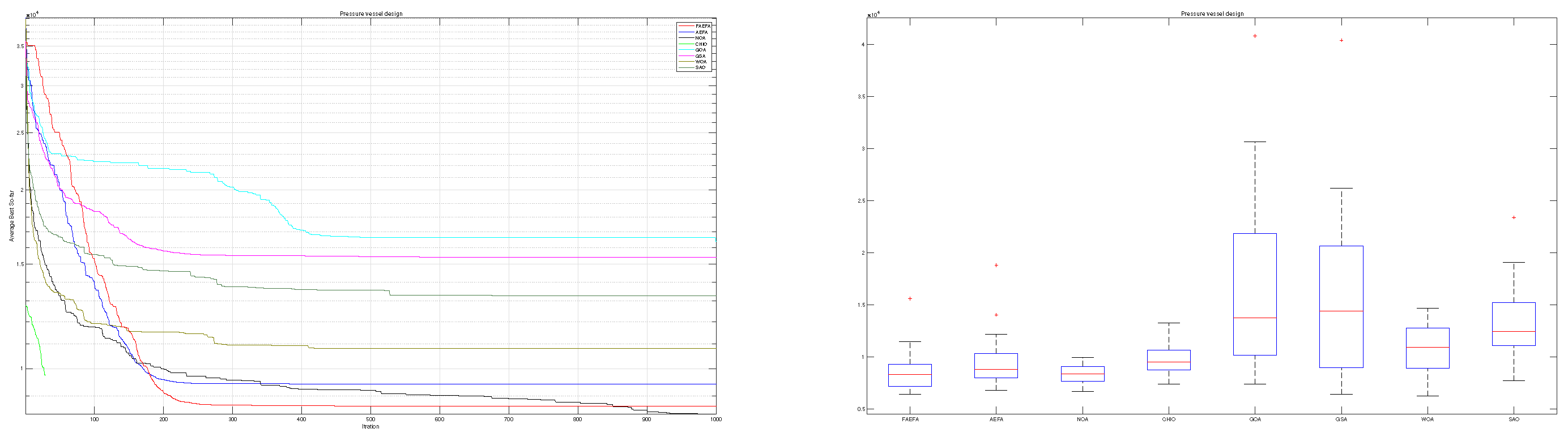The width and height of the screenshot is (1568, 441).
Task: Click the 'Itration' x-axis label
Action: click(x=370, y=426)
